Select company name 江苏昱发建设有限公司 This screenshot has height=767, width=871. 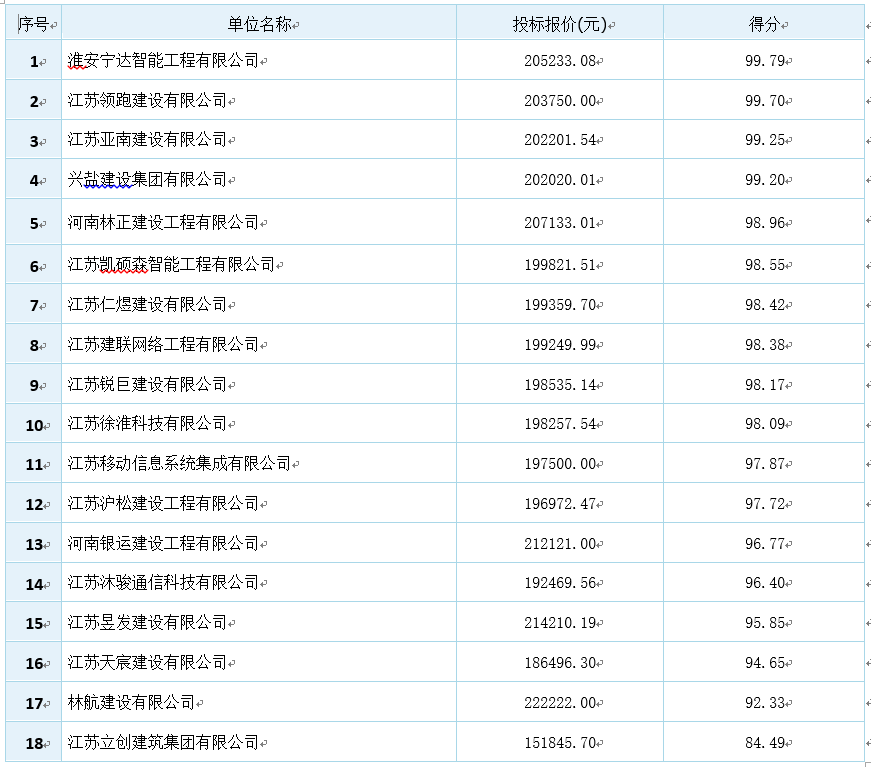tap(147, 623)
